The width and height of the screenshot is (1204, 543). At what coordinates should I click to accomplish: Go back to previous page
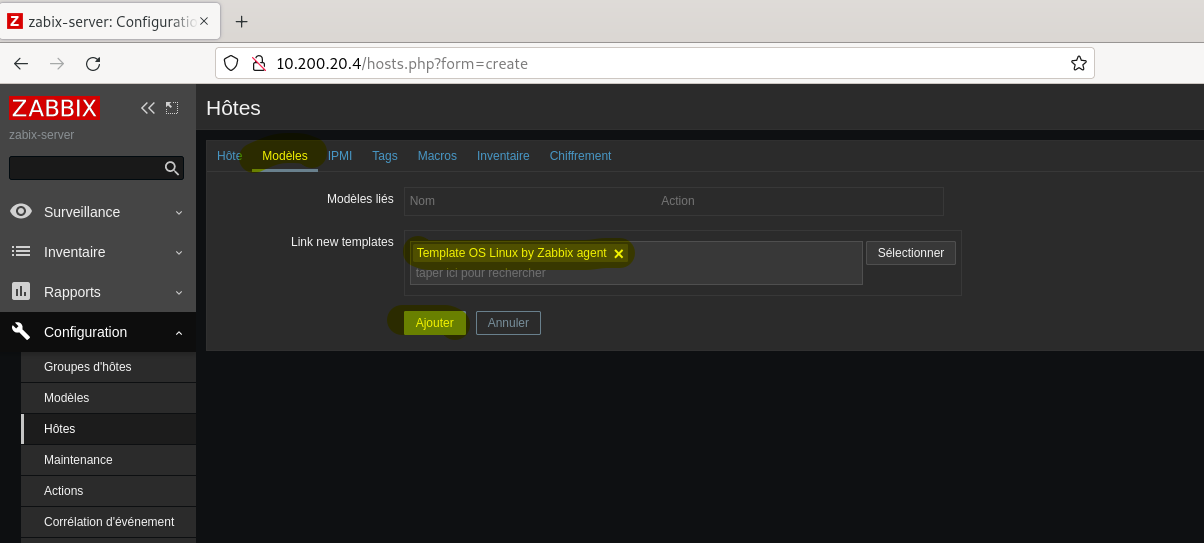21,63
